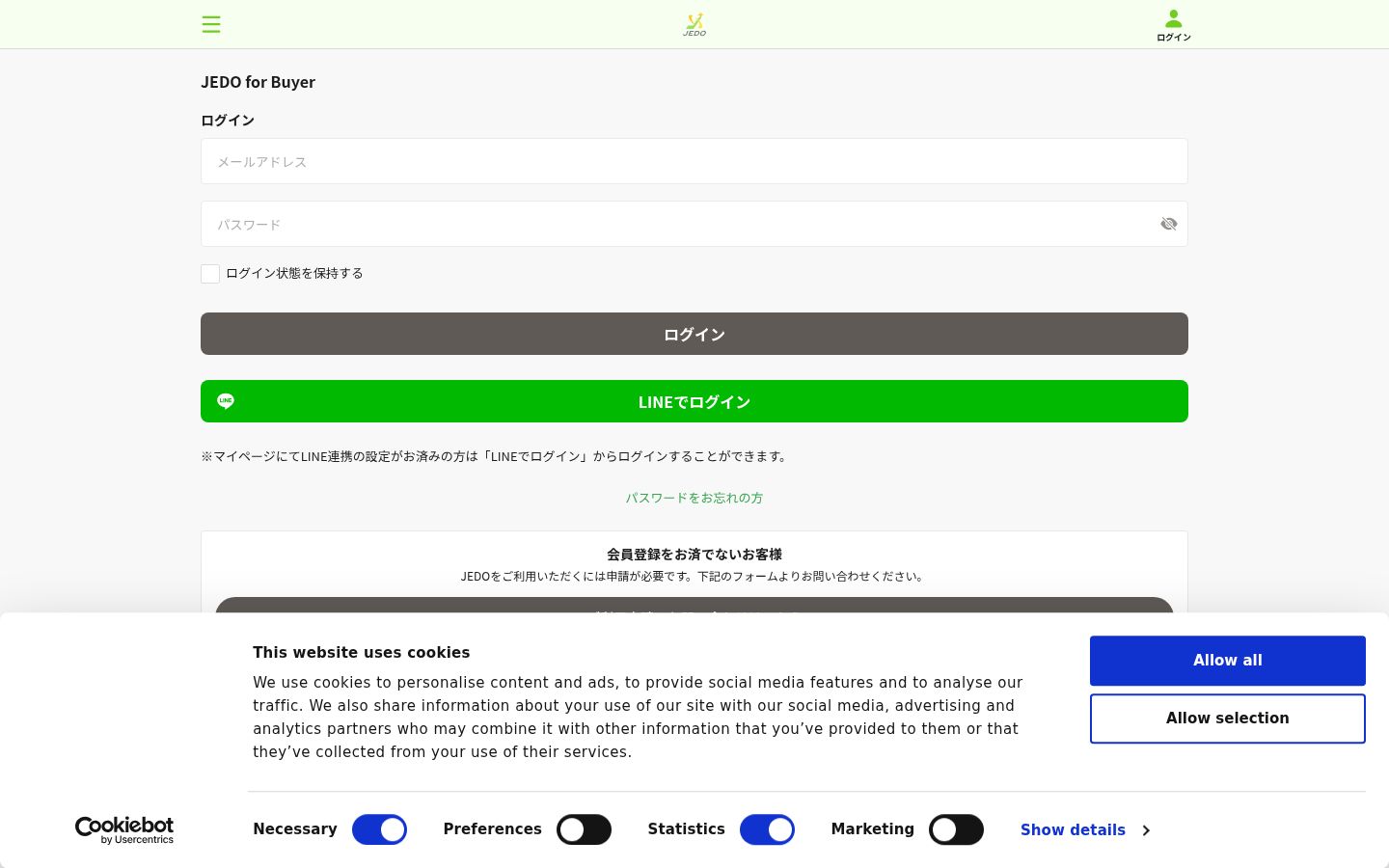Image resolution: width=1389 pixels, height=868 pixels.
Task: Click the gray ログイン button
Action: pyautogui.click(x=694, y=334)
